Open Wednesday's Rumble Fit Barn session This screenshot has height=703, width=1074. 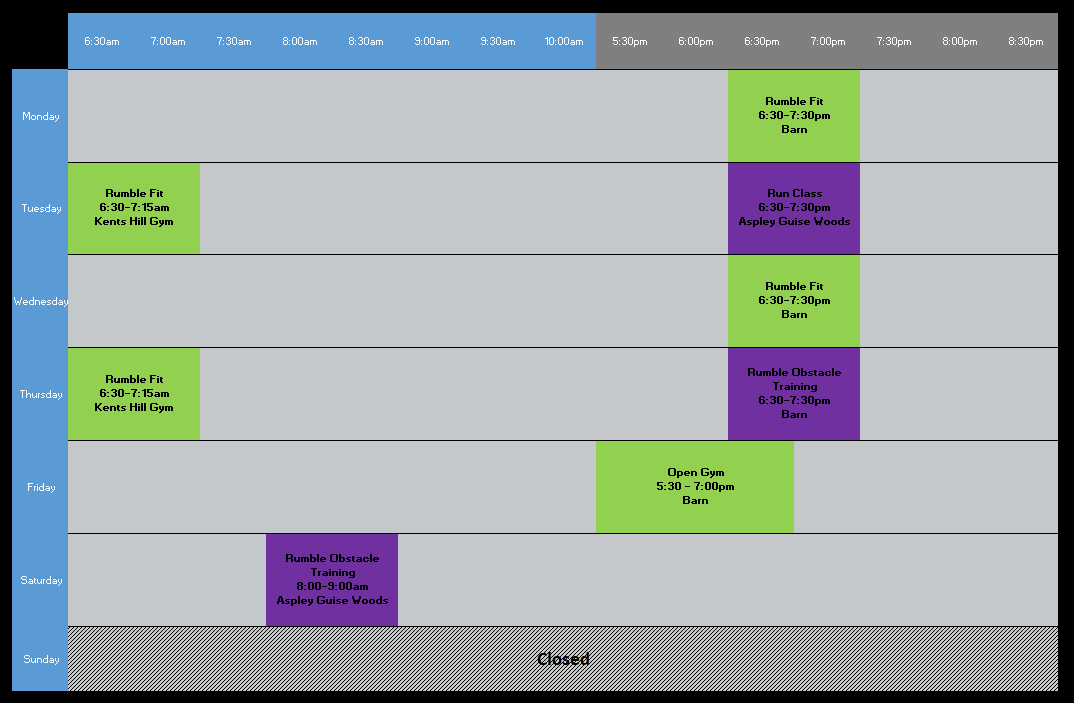coord(793,301)
